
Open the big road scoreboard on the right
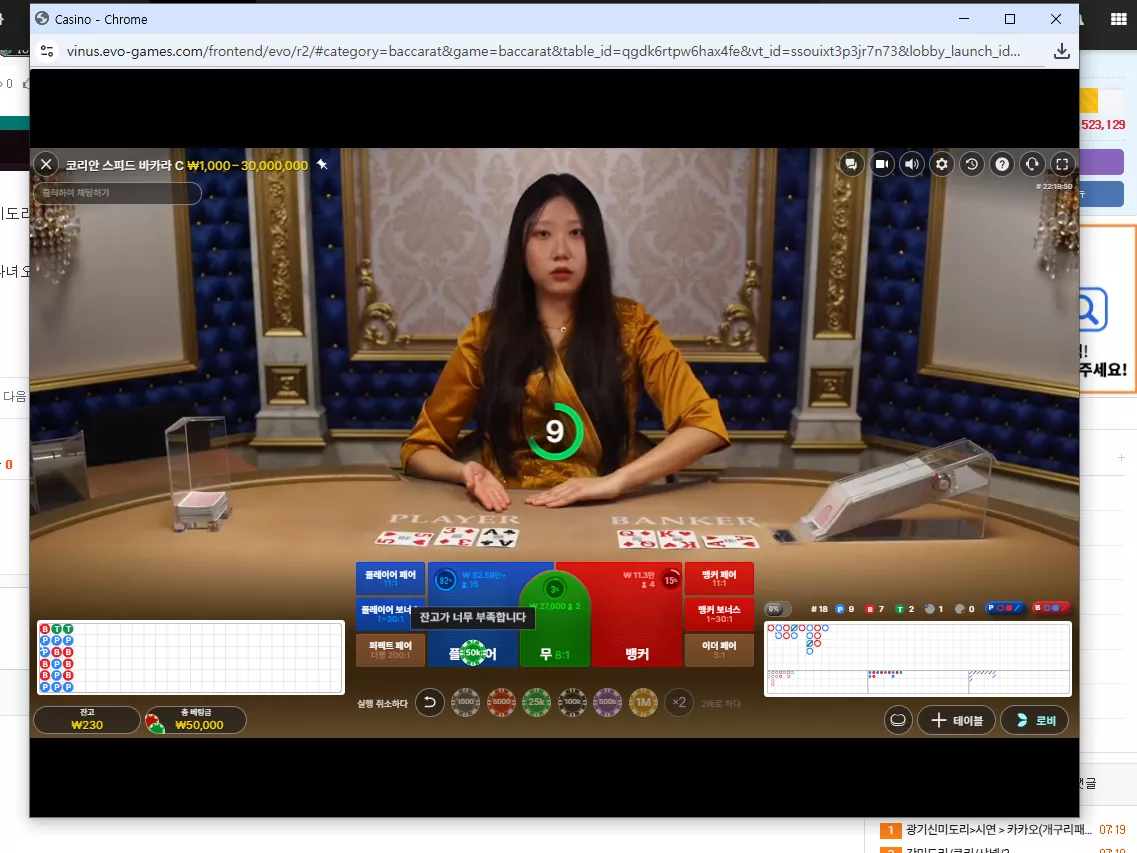point(917,659)
